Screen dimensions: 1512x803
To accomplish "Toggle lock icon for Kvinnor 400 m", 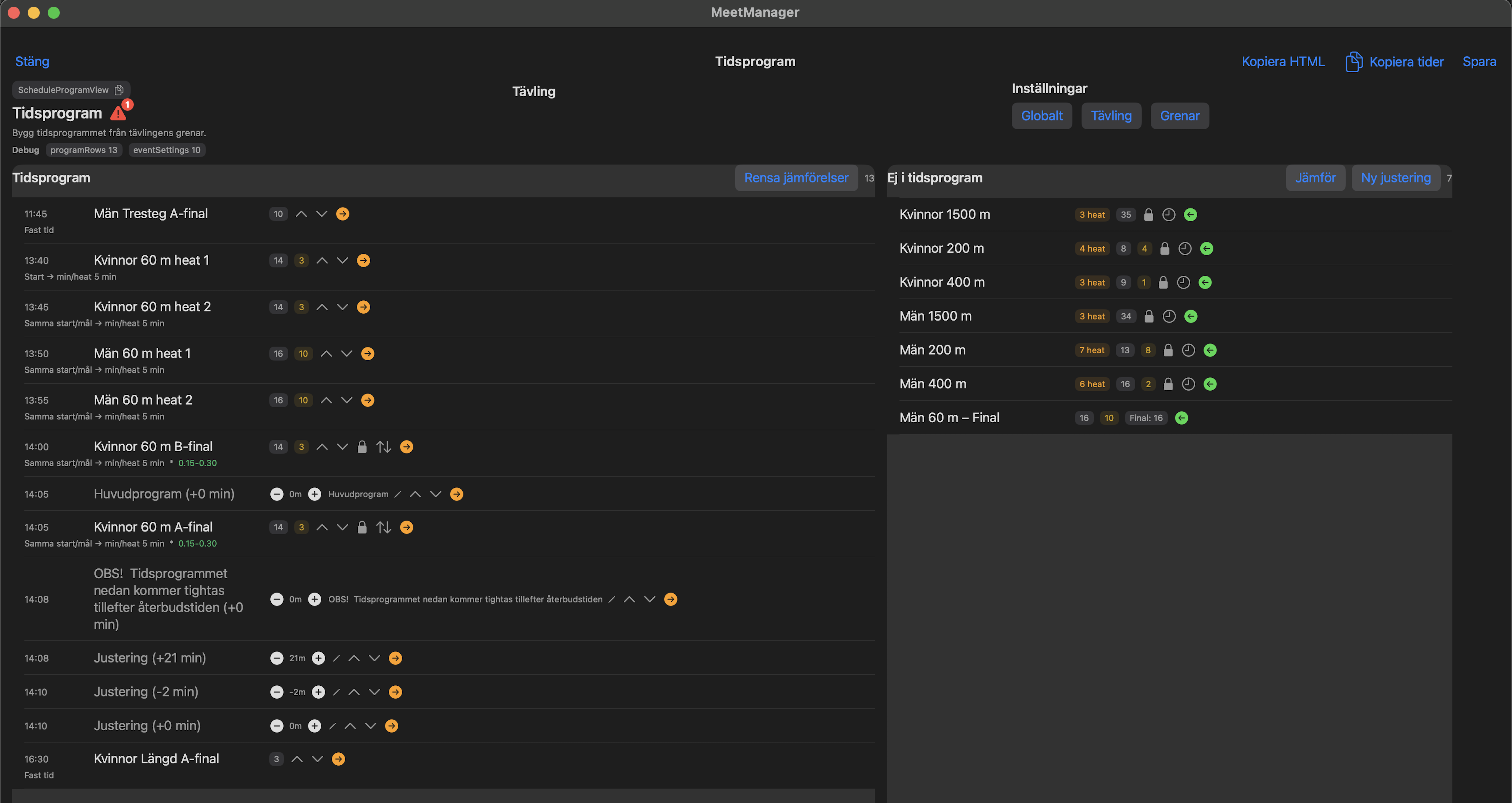I will click(1163, 283).
